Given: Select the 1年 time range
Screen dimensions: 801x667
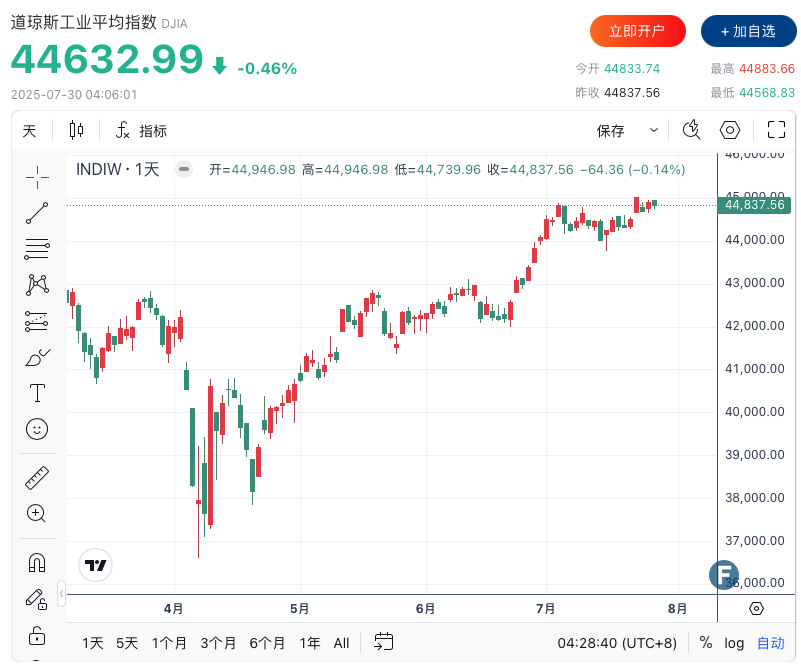Looking at the screenshot, I should pyautogui.click(x=310, y=642).
